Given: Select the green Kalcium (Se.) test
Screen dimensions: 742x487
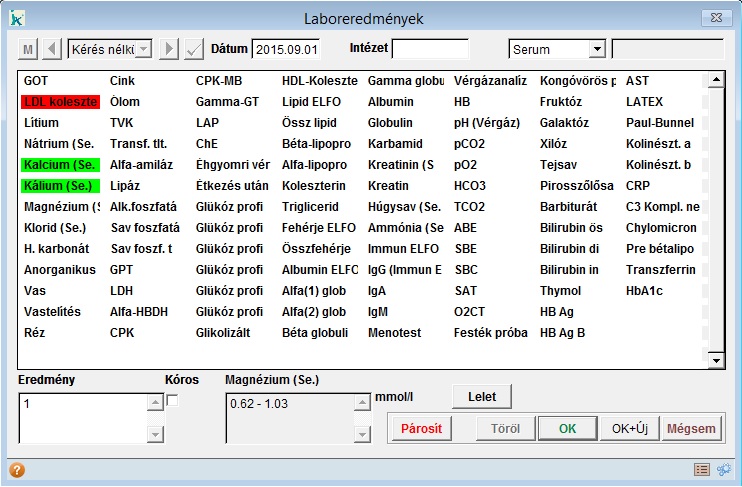Looking at the screenshot, I should 61,165.
